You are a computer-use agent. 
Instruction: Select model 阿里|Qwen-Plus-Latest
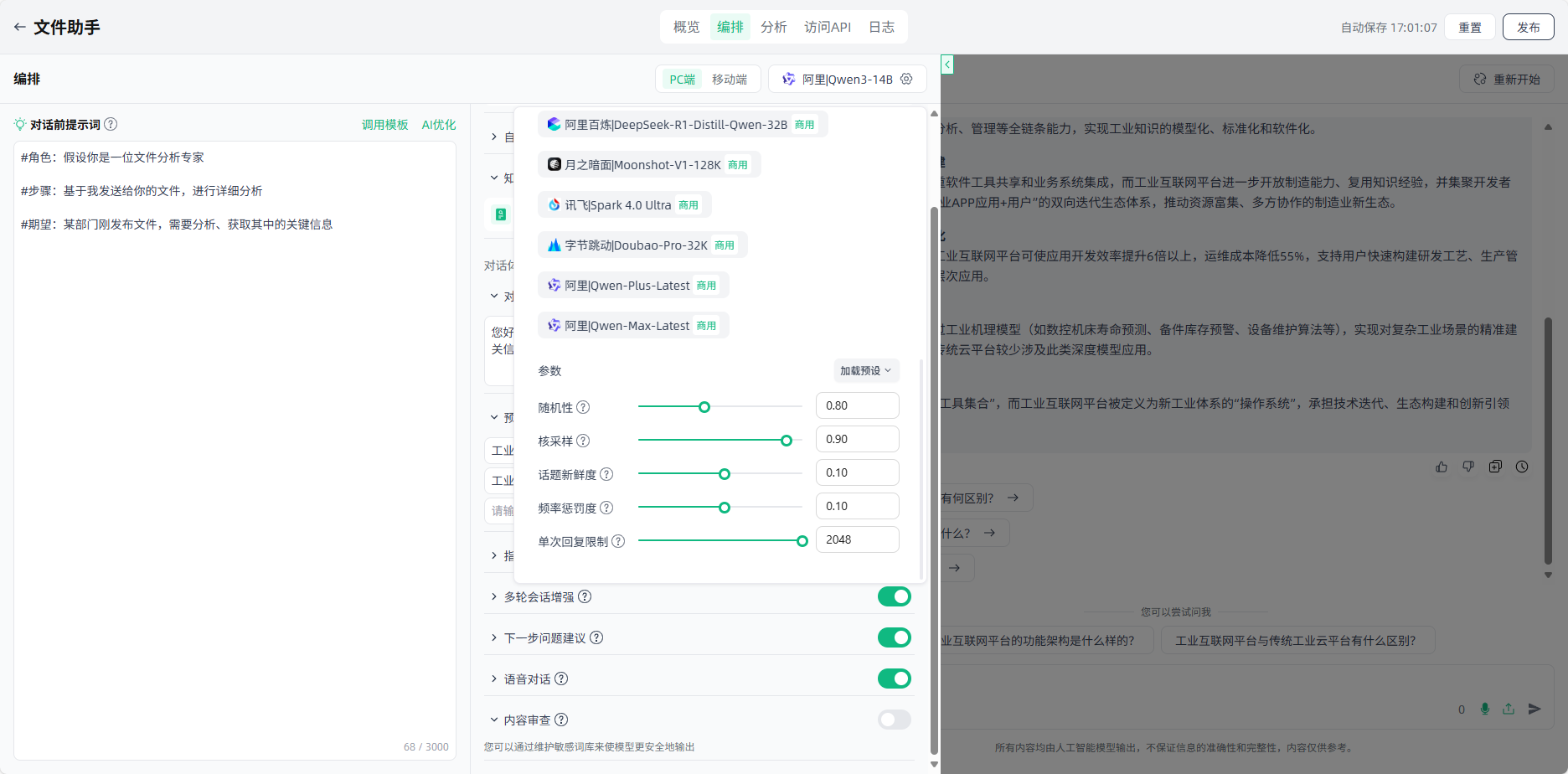coord(633,285)
